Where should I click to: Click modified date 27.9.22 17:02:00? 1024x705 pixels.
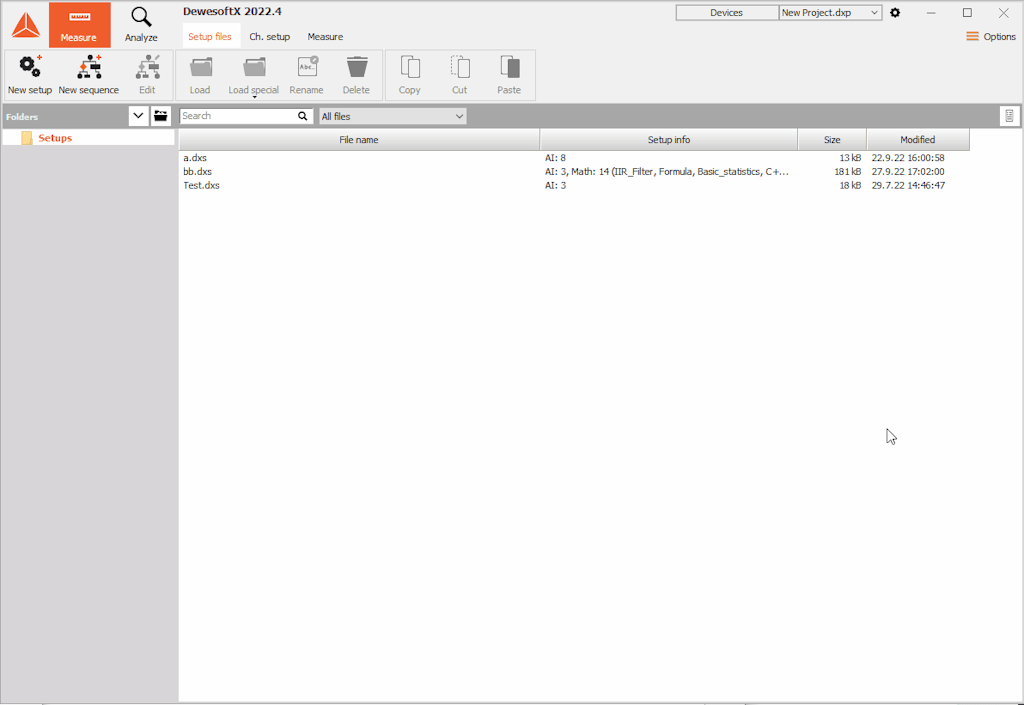click(908, 172)
